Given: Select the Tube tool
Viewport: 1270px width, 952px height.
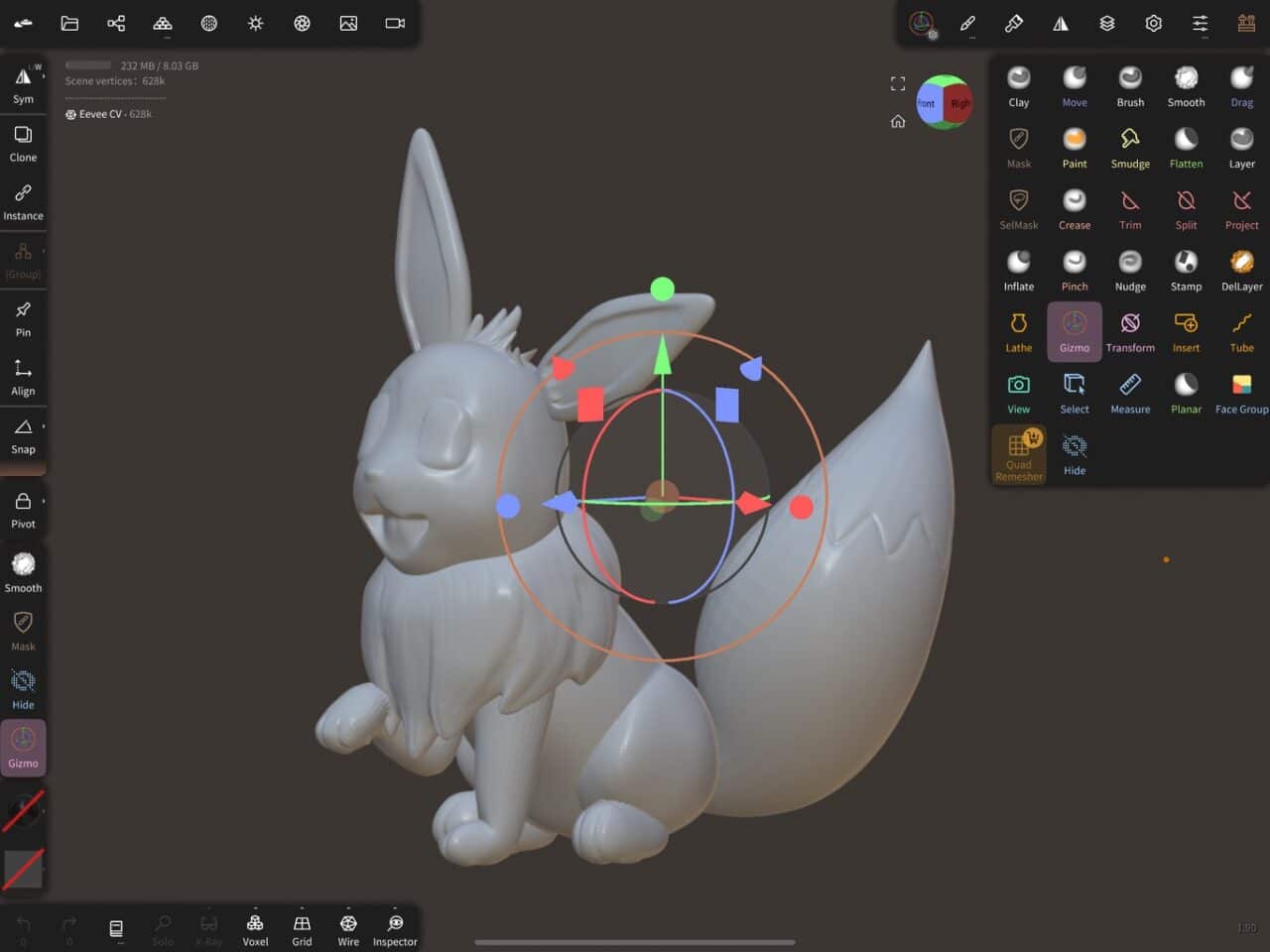Looking at the screenshot, I should (x=1241, y=332).
